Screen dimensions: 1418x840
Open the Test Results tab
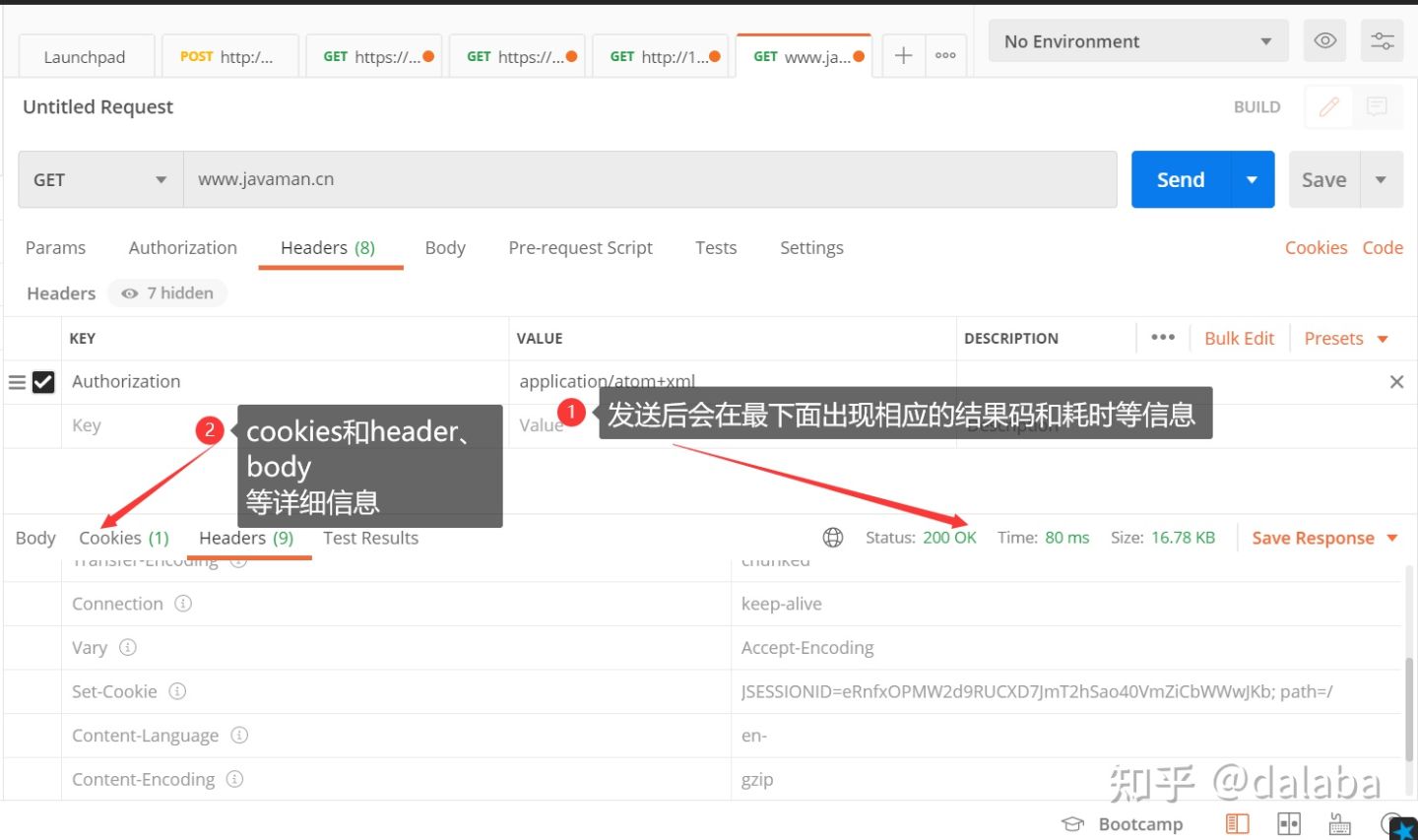[370, 538]
